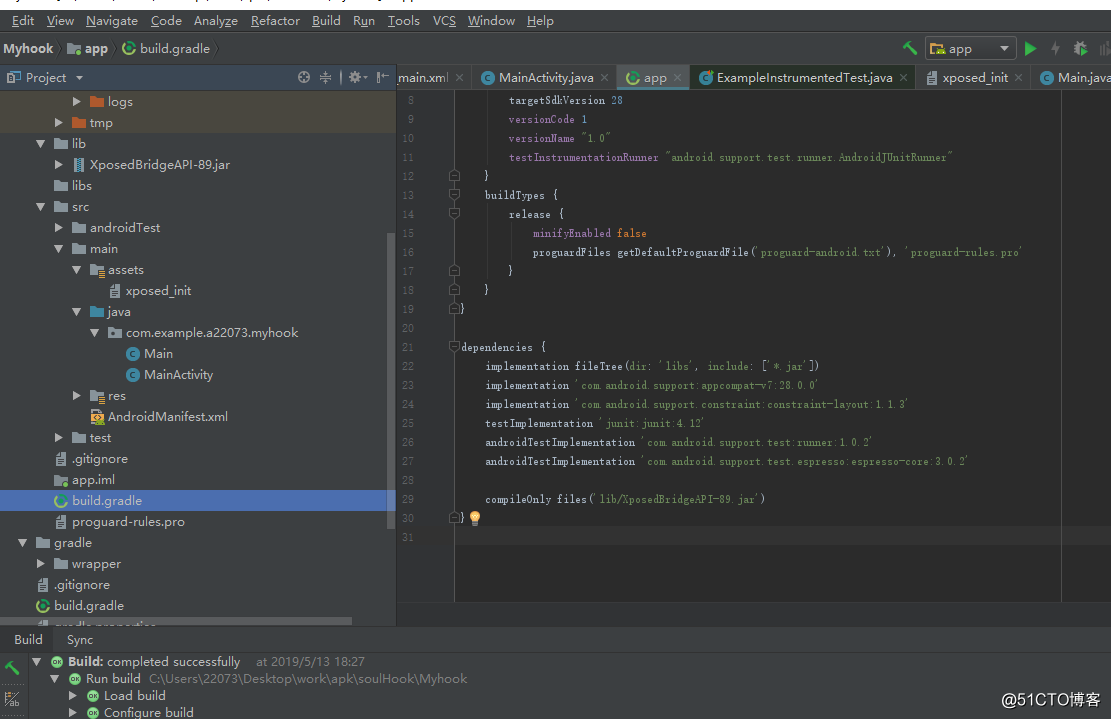
Task: Expand the res folder
Action: tap(77, 396)
